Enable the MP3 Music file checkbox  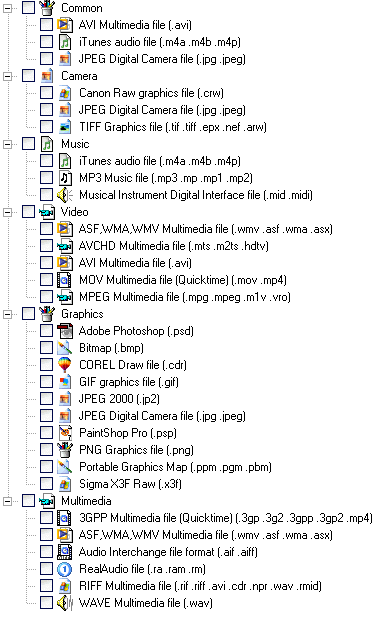46,178
